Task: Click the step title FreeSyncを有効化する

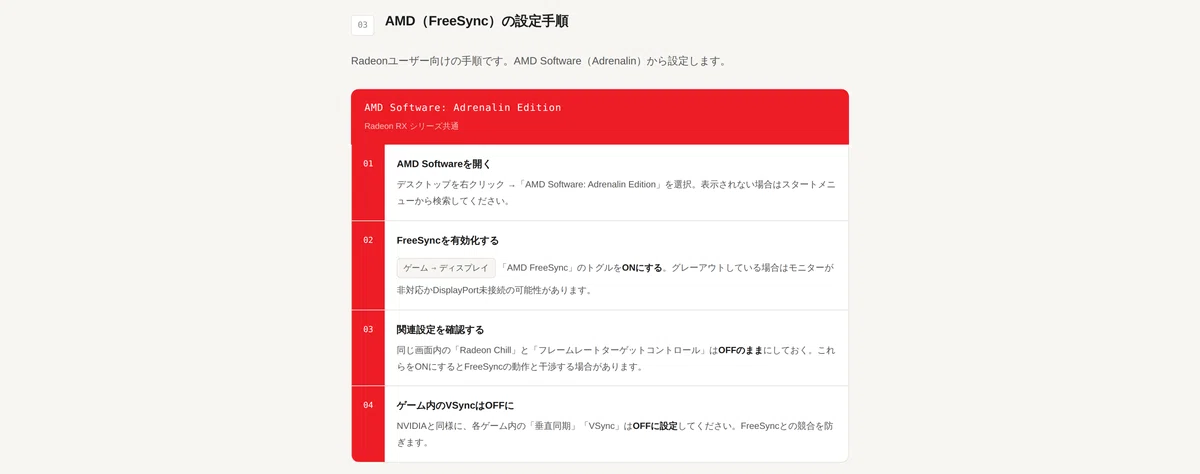Action: pyautogui.click(x=448, y=241)
